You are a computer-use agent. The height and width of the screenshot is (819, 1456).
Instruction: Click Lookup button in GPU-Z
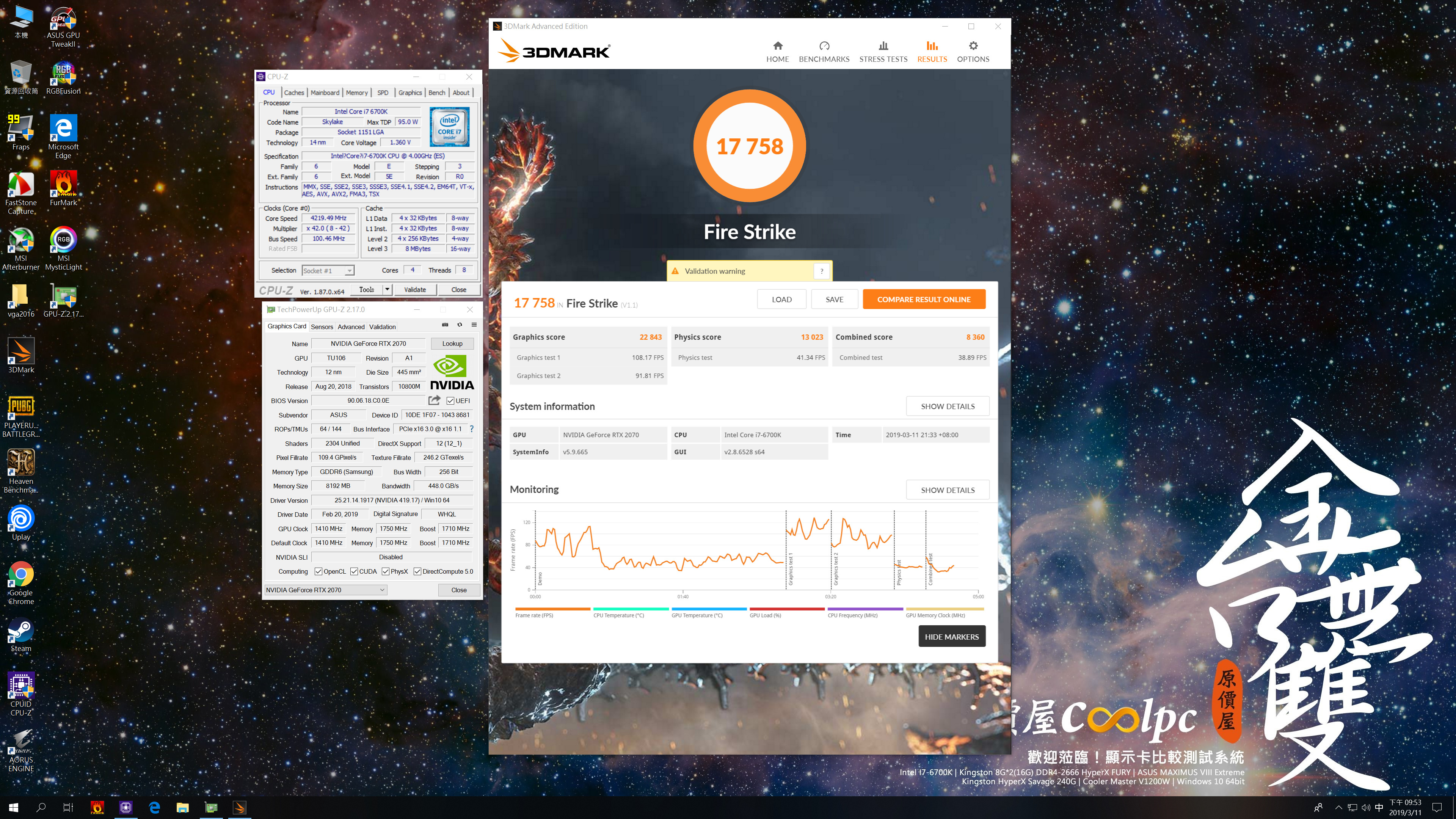click(x=452, y=344)
